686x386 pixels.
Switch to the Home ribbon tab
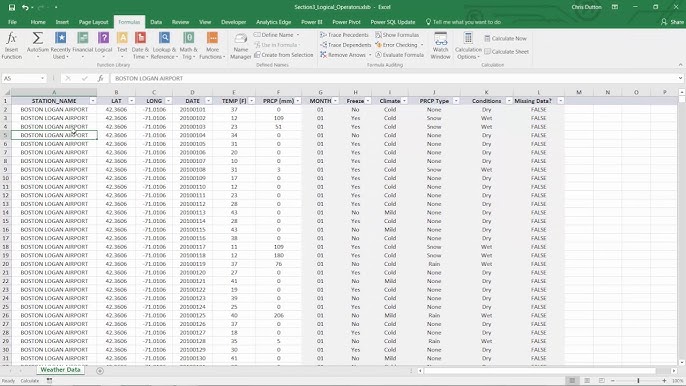pos(38,22)
